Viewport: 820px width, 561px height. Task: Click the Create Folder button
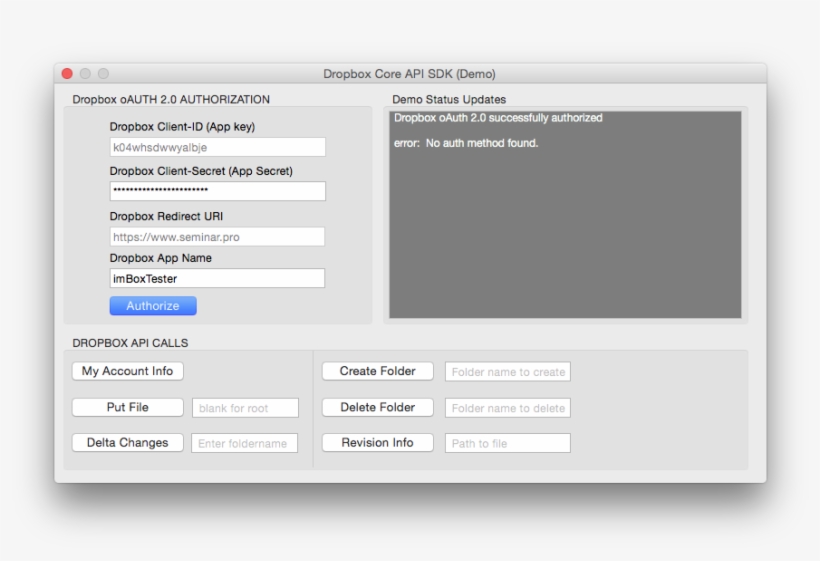378,371
